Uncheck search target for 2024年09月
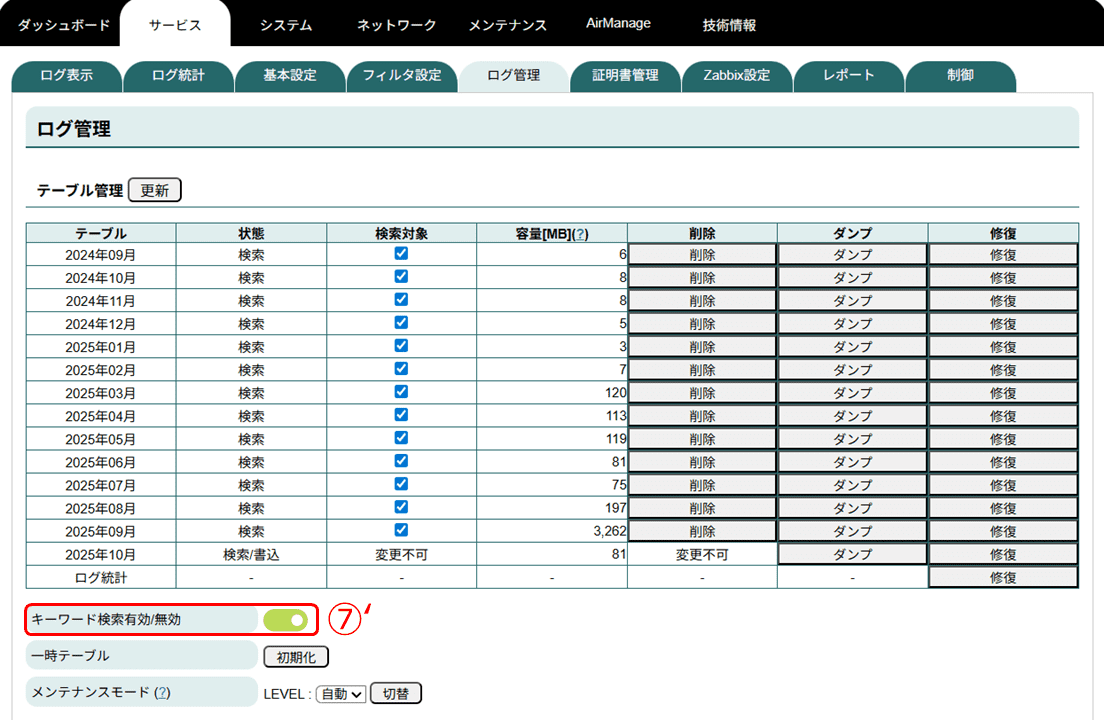This screenshot has height=720, width=1104. pos(401,254)
